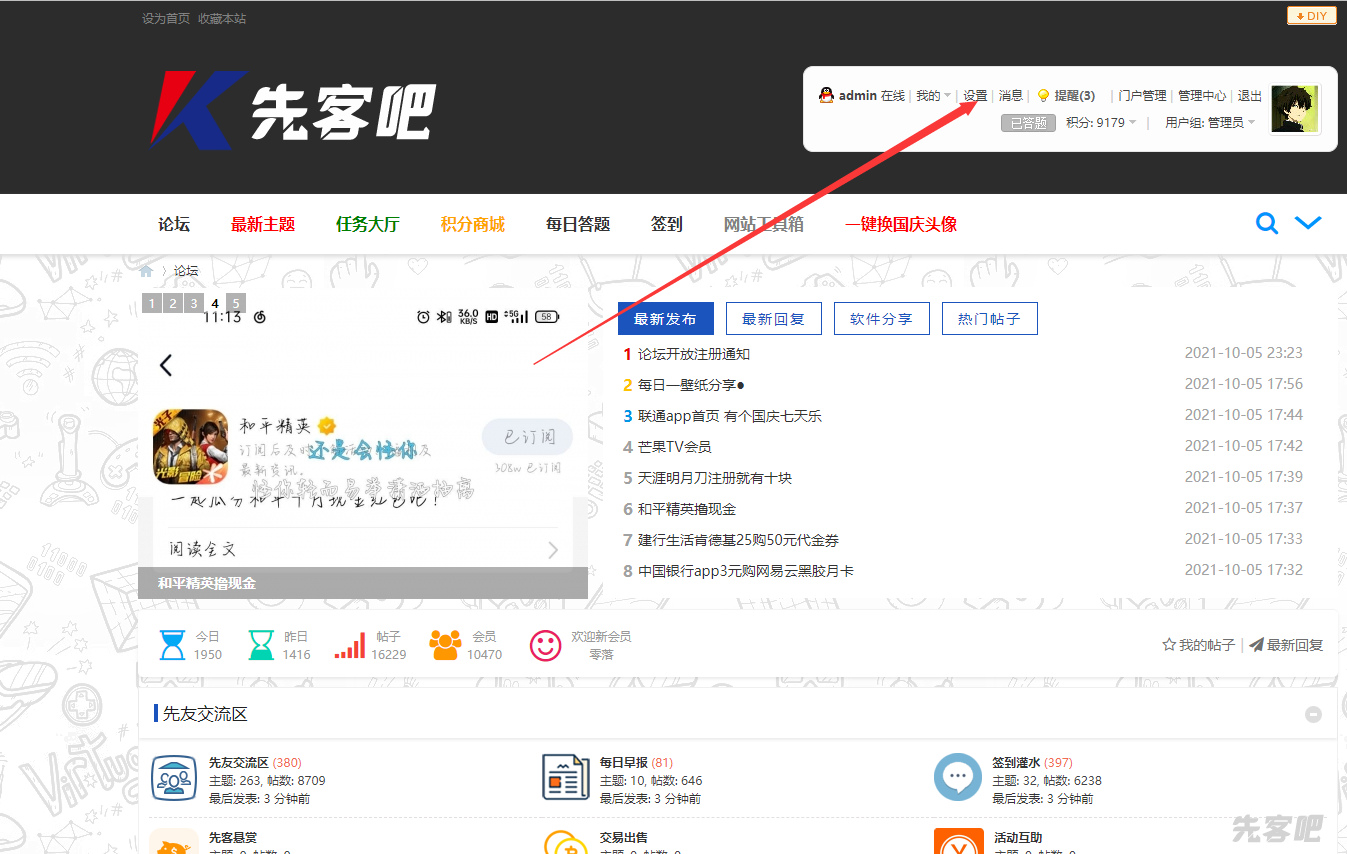Switch to the 最新回复 tab
1347x854 pixels.
point(773,319)
